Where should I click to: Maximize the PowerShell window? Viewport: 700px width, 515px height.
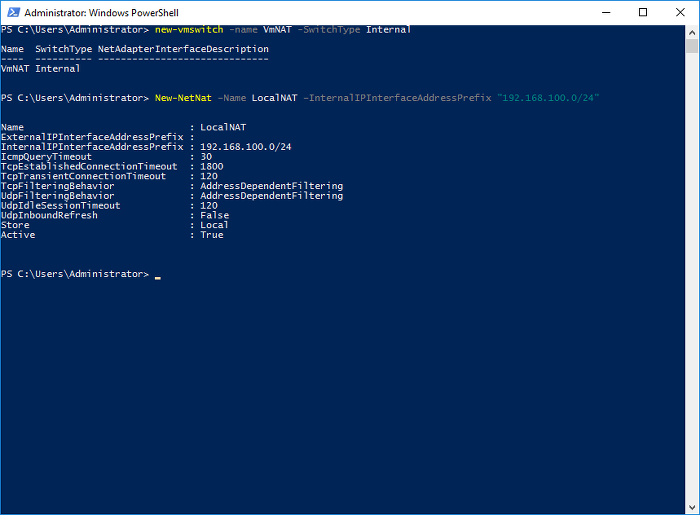[643, 12]
